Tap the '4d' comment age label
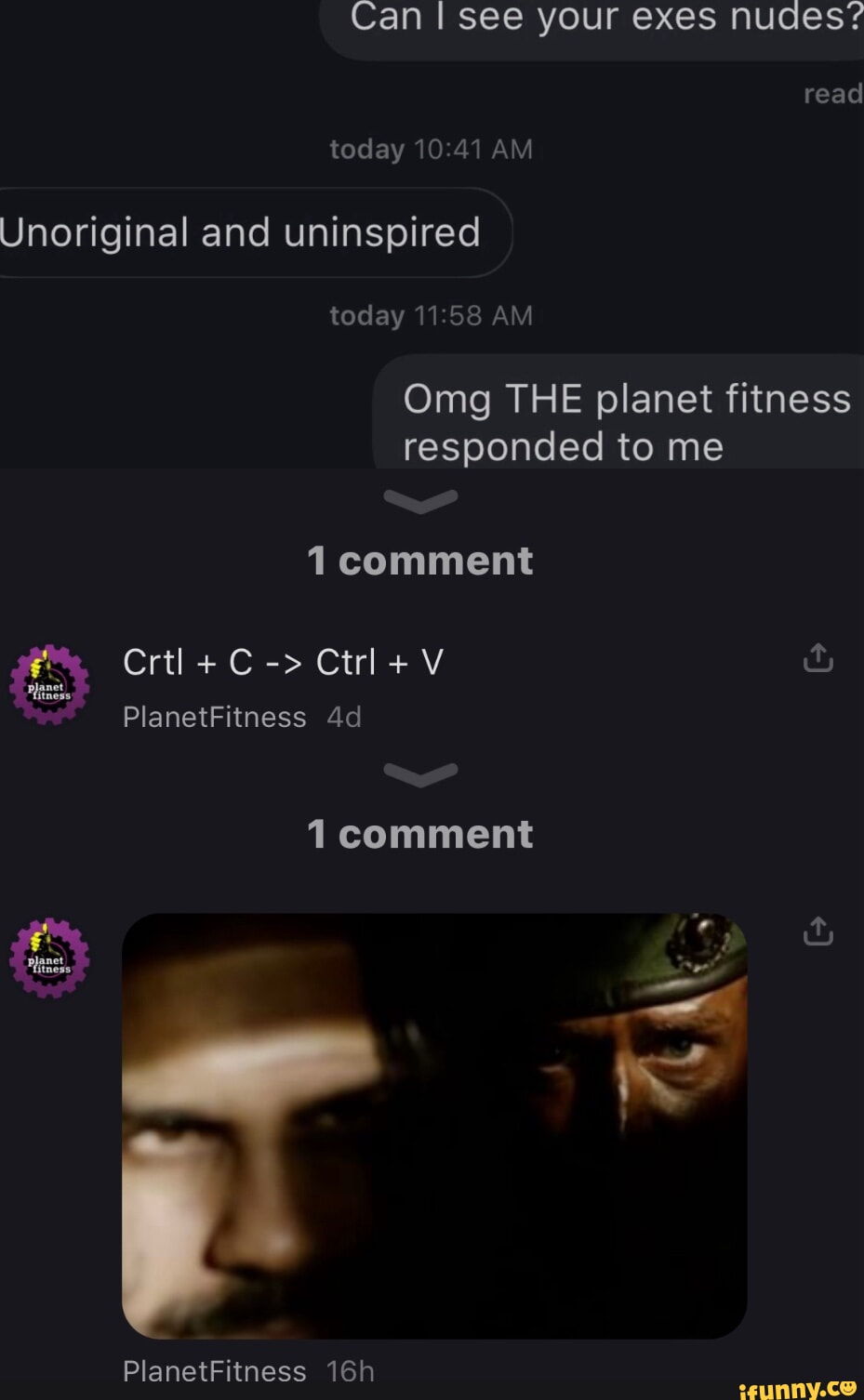Image resolution: width=864 pixels, height=1400 pixels. click(x=344, y=717)
